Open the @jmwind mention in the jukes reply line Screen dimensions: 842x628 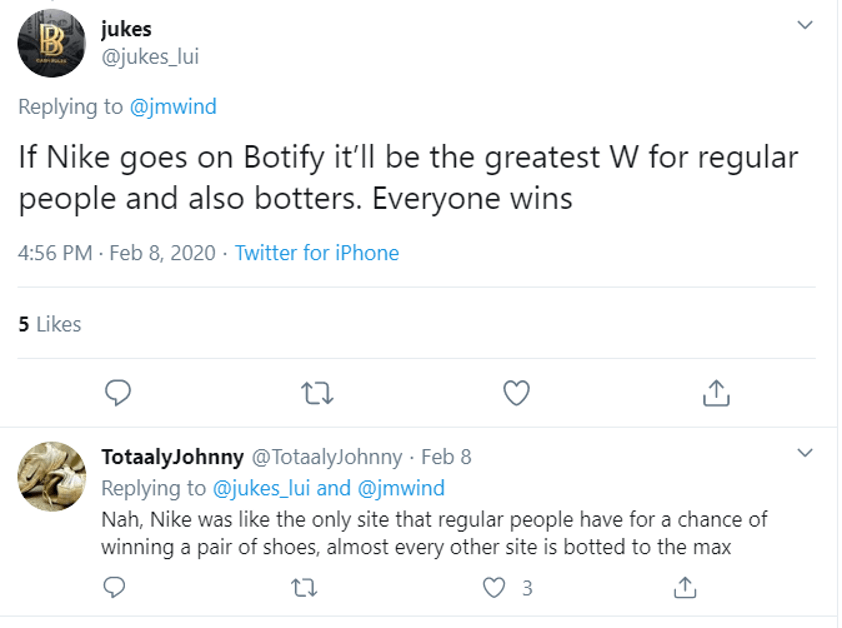[x=173, y=107]
